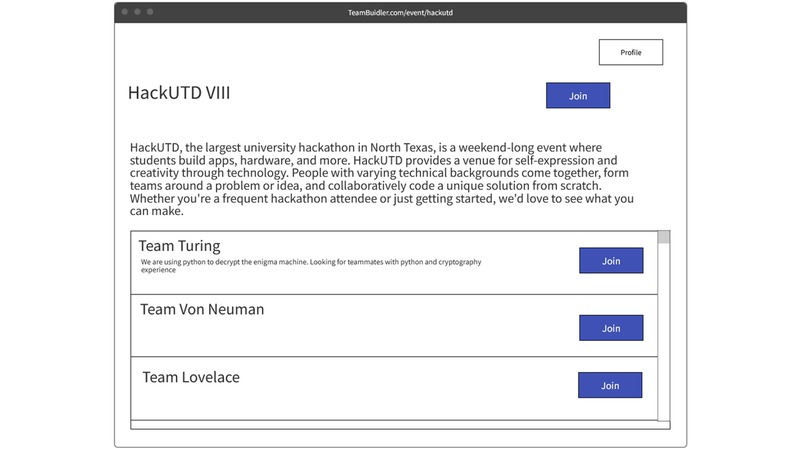Viewport: 806px width, 453px height.
Task: Click the team list scrollbar thumb
Action: pyautogui.click(x=664, y=237)
